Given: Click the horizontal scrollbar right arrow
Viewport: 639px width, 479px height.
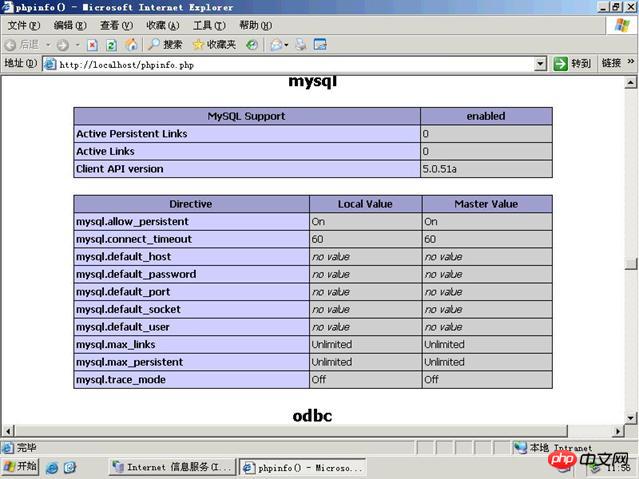Looking at the screenshot, I should [x=618, y=431].
